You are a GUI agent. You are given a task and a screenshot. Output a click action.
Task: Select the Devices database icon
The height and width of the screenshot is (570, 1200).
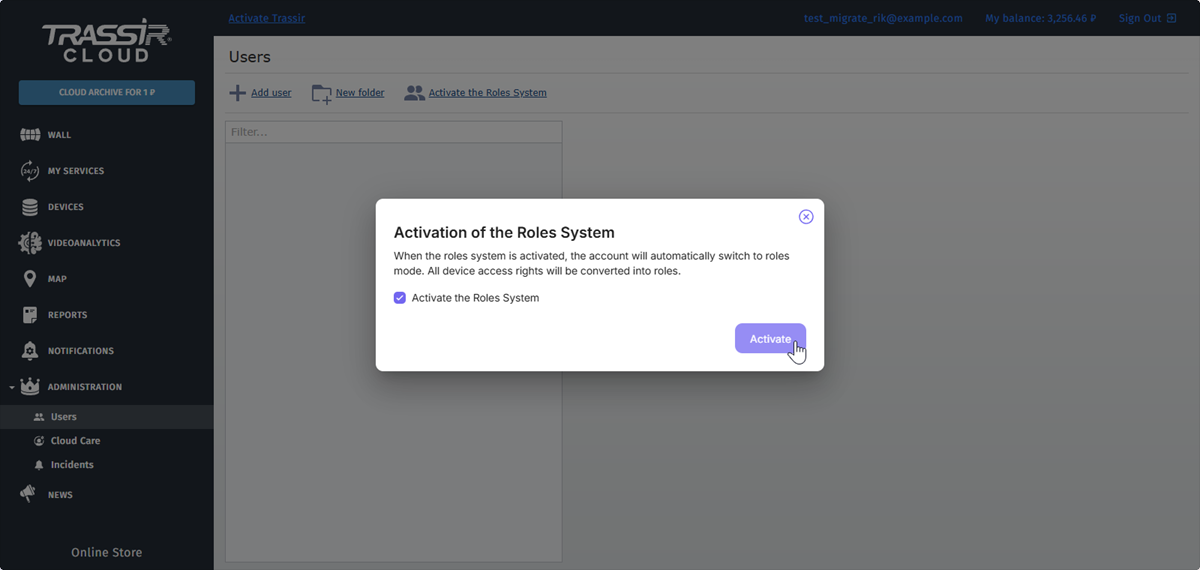click(x=30, y=207)
